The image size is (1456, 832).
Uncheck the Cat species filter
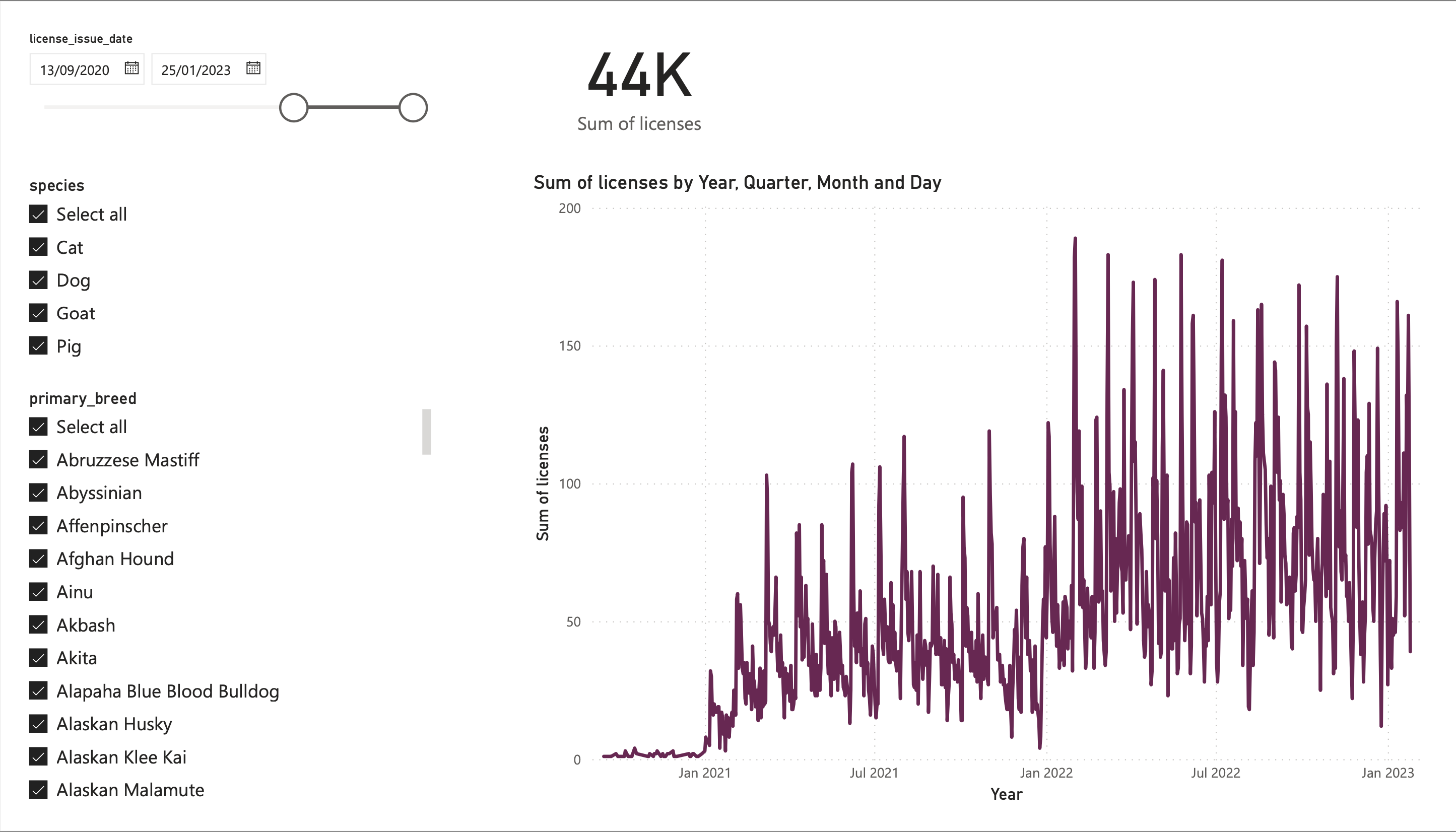[x=38, y=247]
